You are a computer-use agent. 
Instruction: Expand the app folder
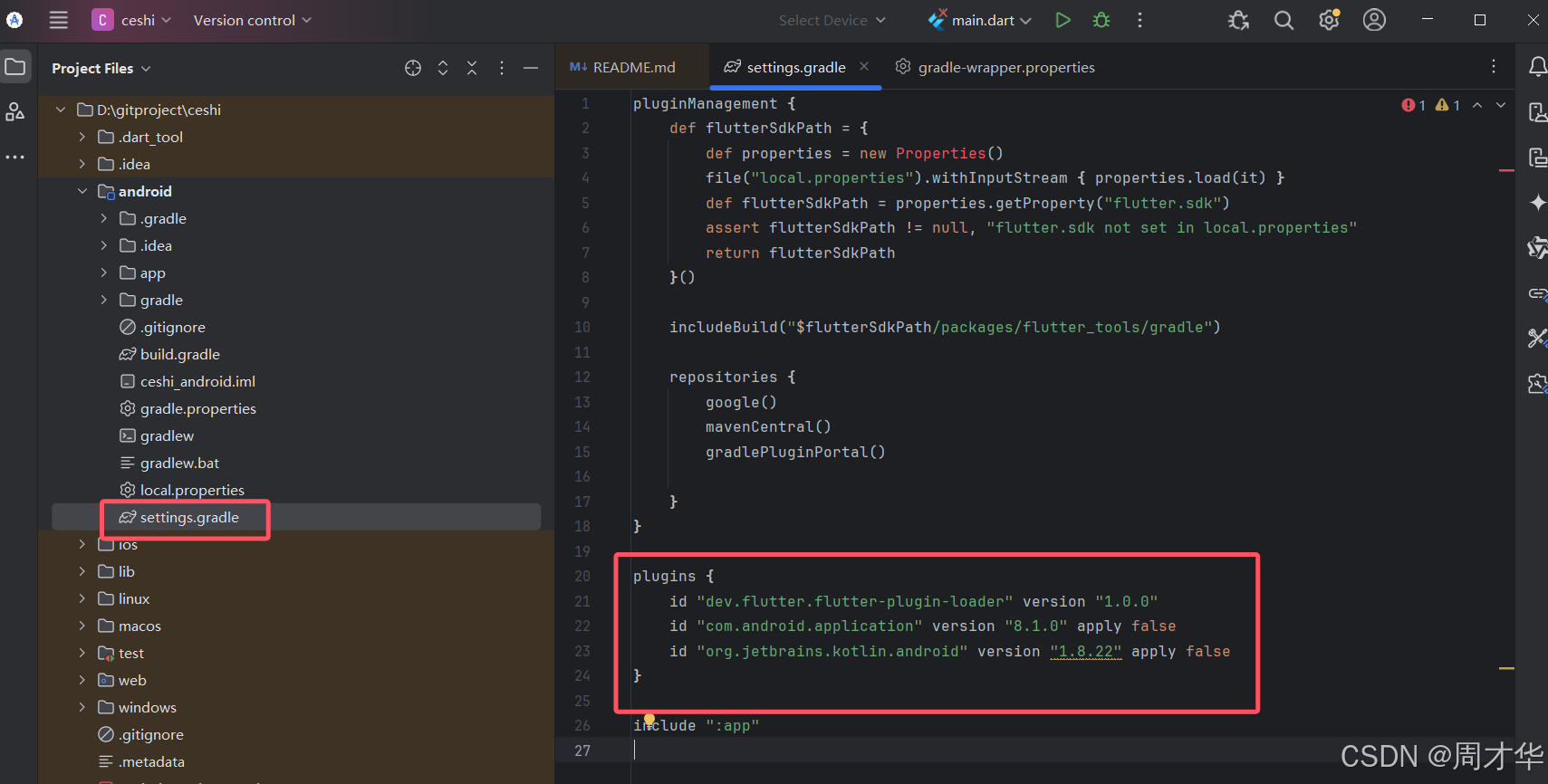[104, 272]
